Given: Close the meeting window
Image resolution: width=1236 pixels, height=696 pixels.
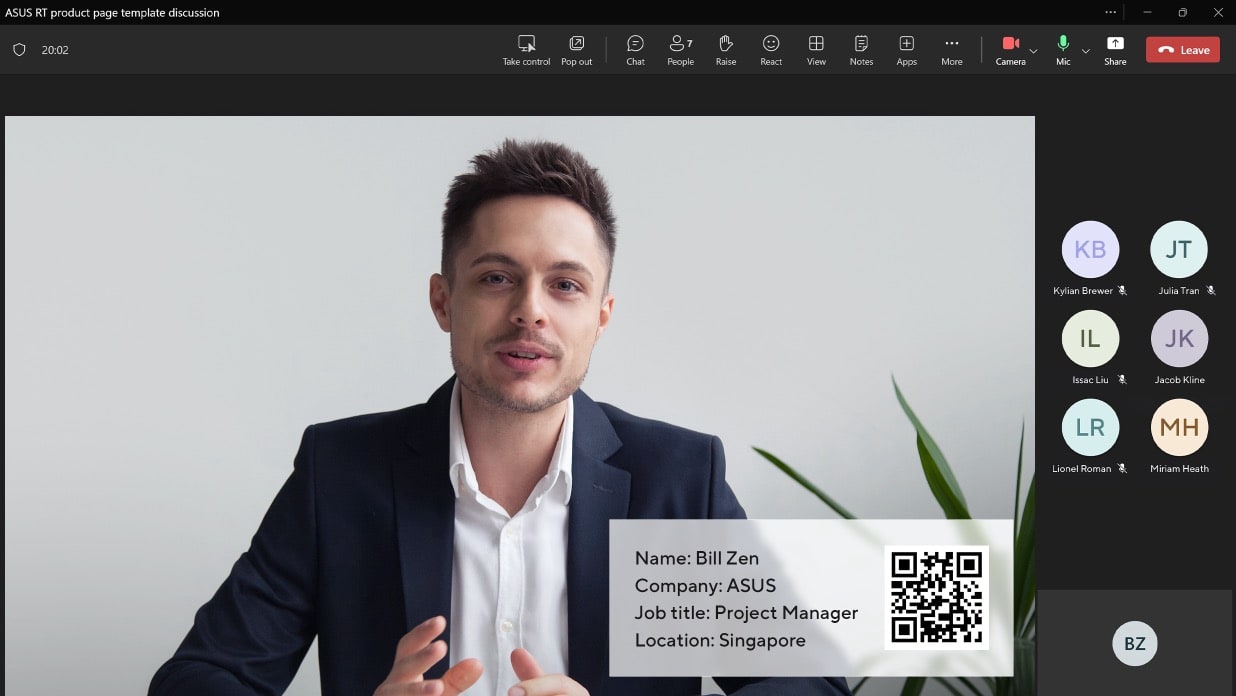Looking at the screenshot, I should (x=1218, y=12).
